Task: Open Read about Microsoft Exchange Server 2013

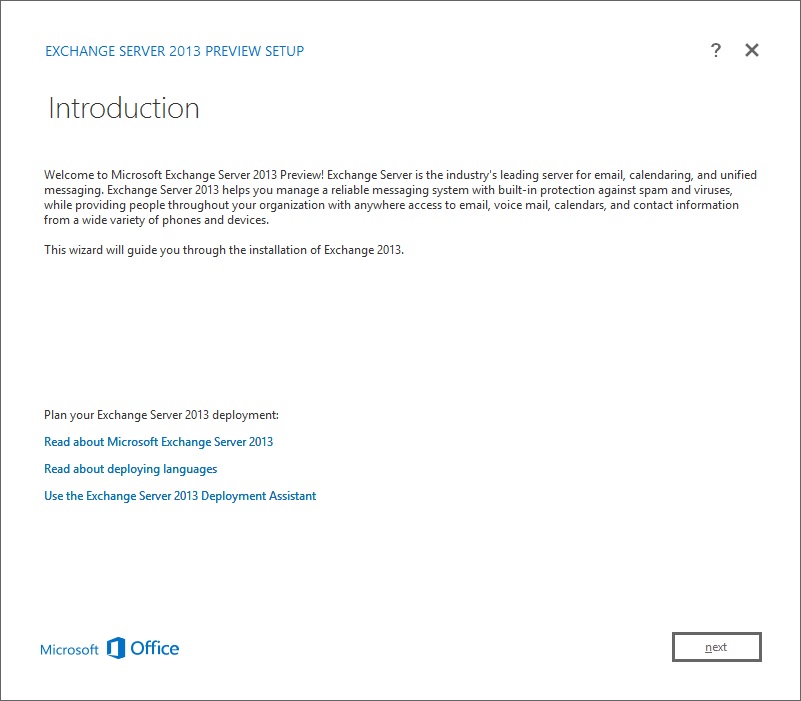Action: point(158,441)
